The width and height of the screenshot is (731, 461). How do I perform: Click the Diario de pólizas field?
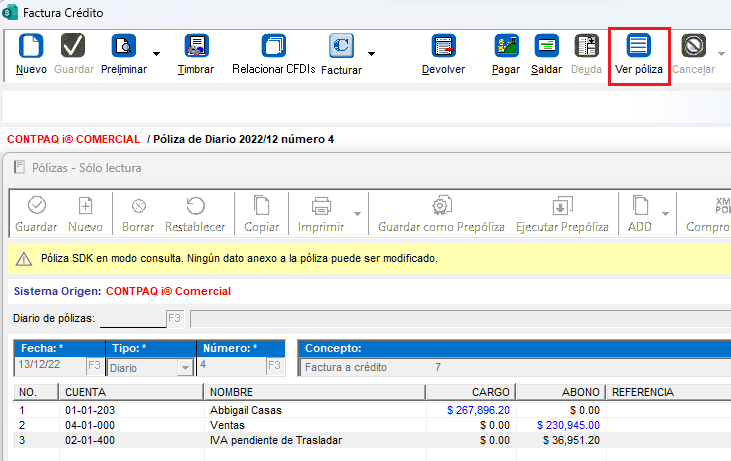(x=132, y=319)
